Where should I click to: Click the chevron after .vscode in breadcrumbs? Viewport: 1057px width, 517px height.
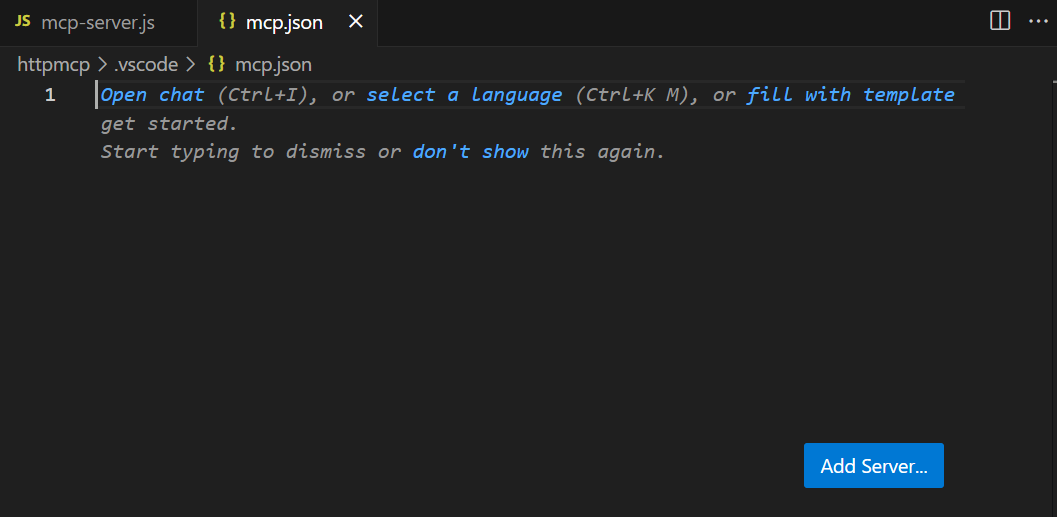(190, 65)
